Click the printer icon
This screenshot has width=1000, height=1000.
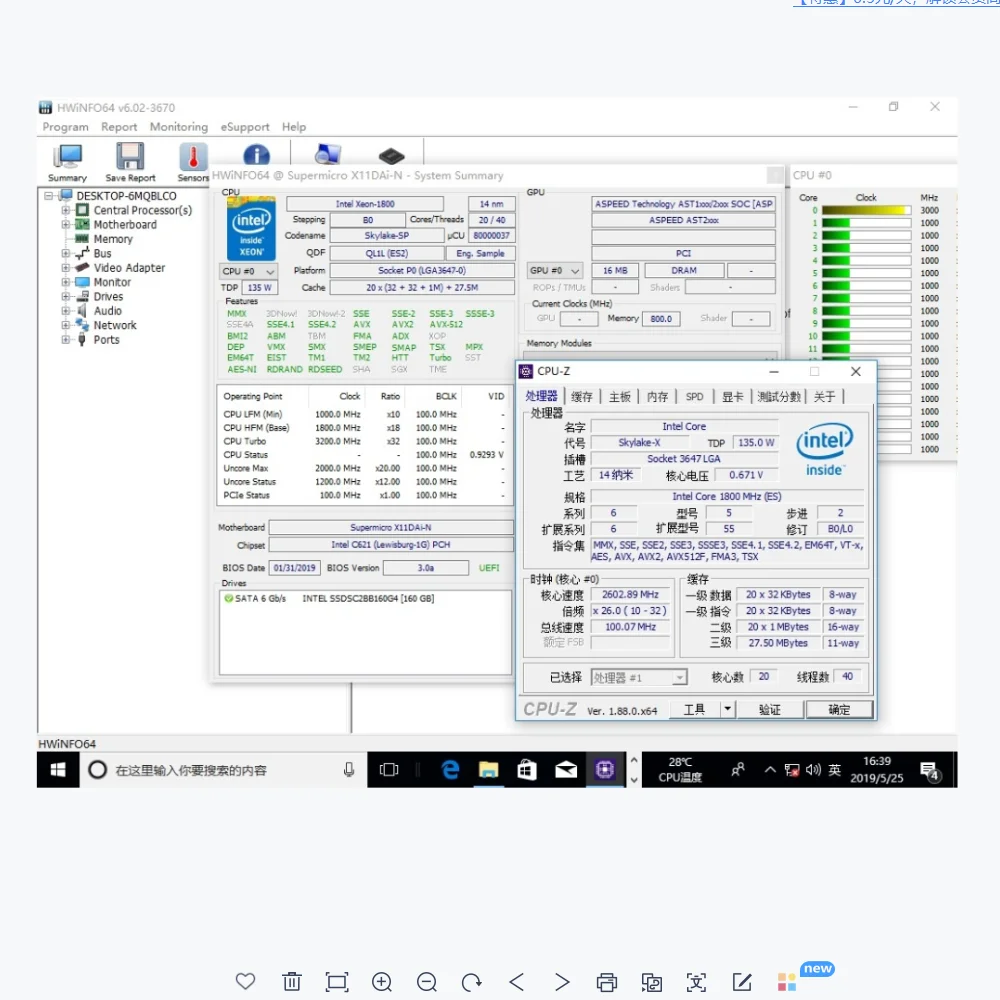tap(607, 982)
